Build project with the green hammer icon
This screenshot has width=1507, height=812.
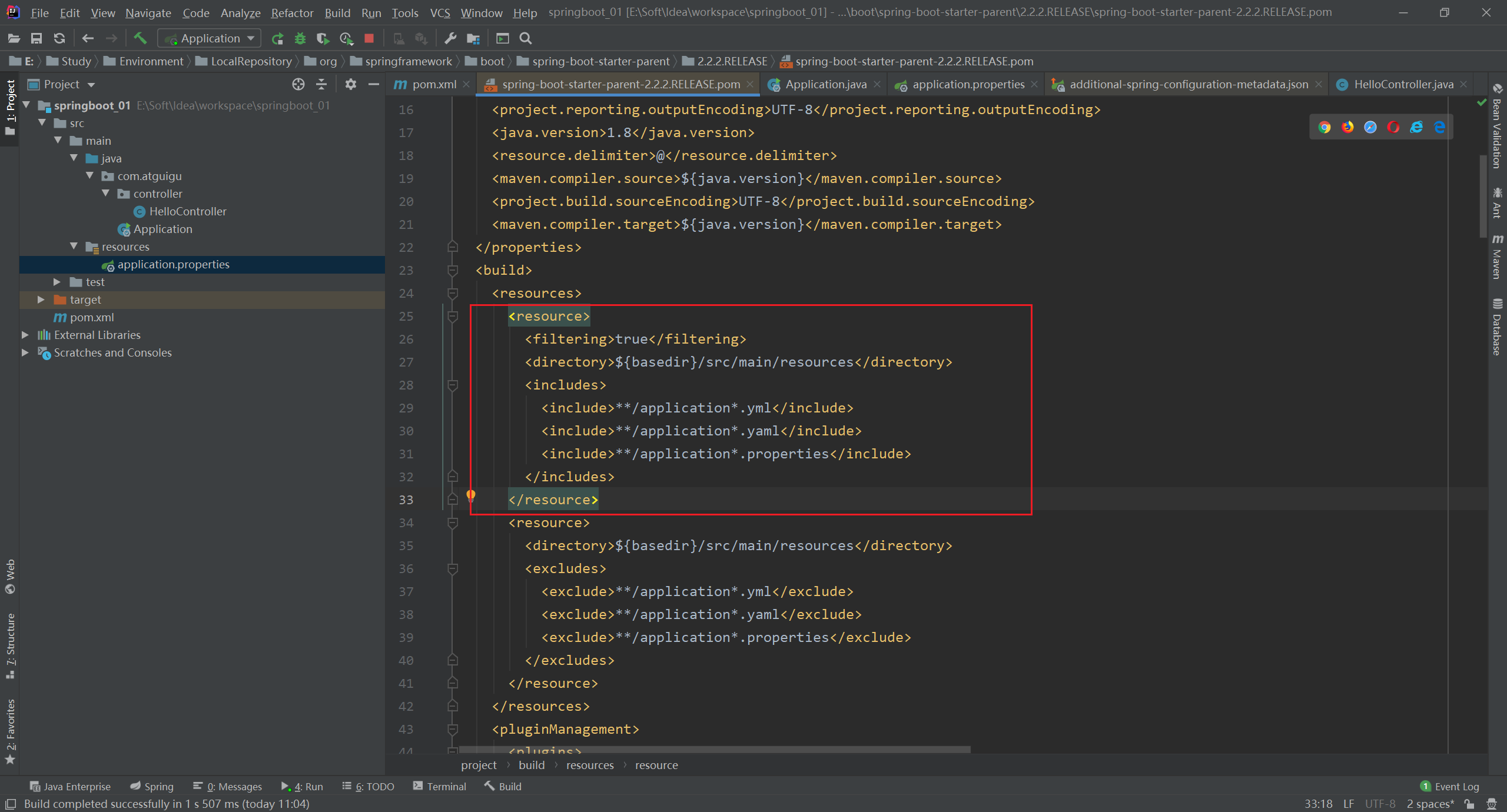pyautogui.click(x=140, y=38)
